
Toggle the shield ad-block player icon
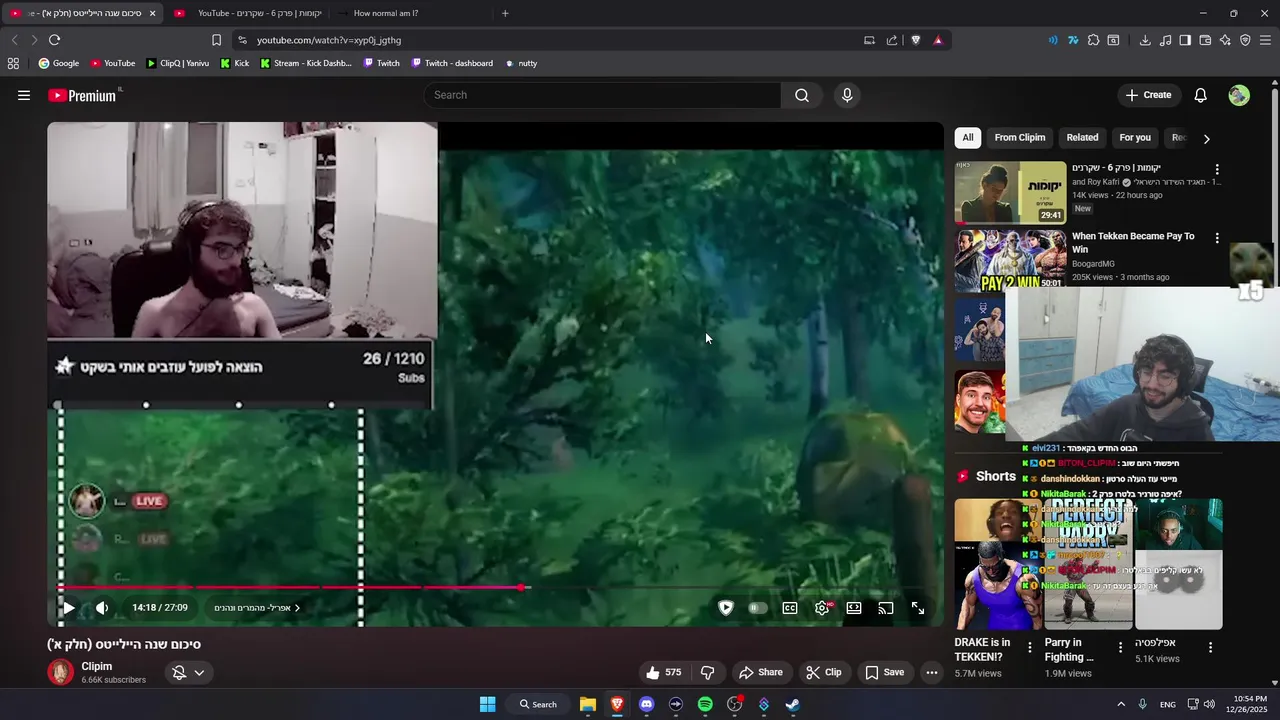[x=726, y=607]
